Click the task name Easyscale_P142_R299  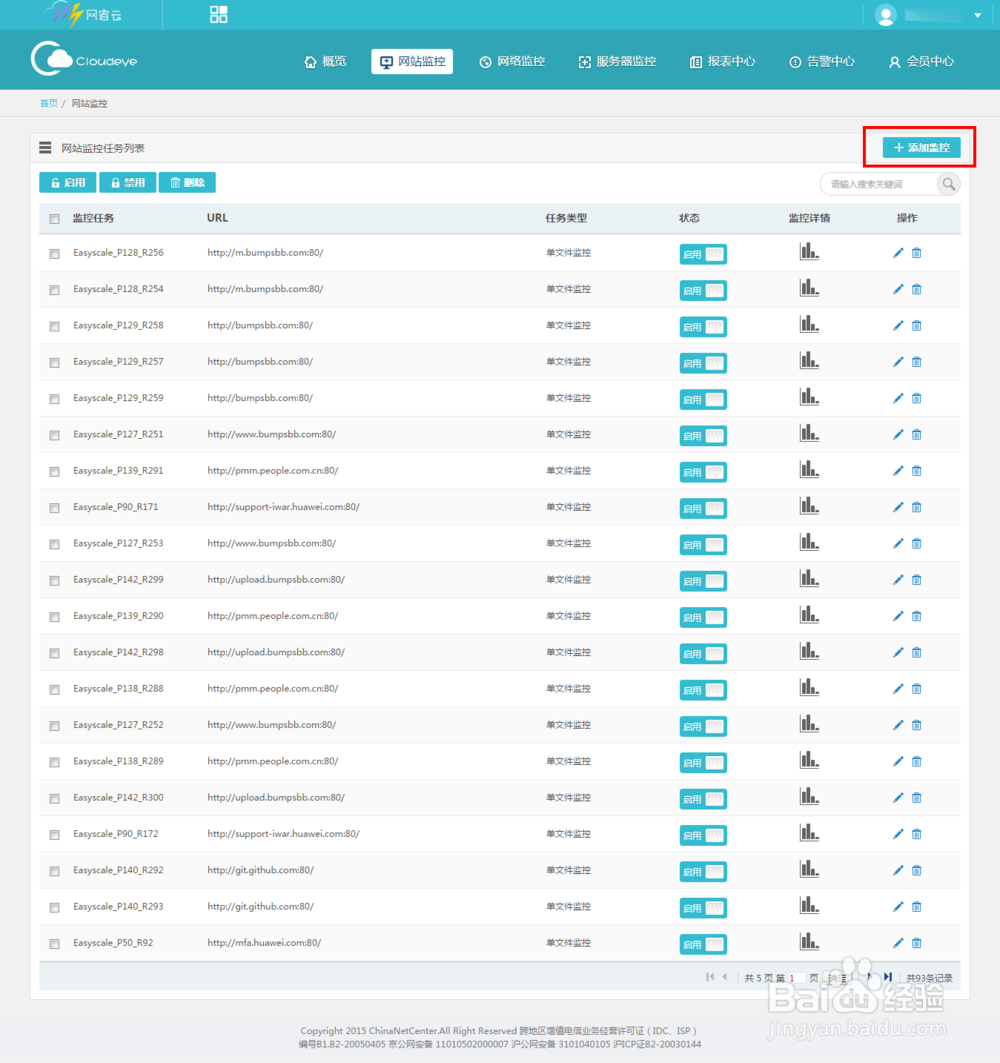point(118,580)
